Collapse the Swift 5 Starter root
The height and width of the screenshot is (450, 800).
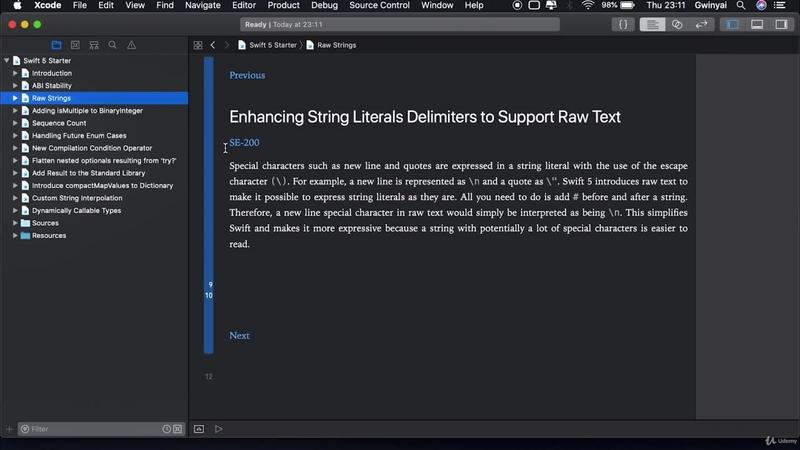[x=7, y=60]
